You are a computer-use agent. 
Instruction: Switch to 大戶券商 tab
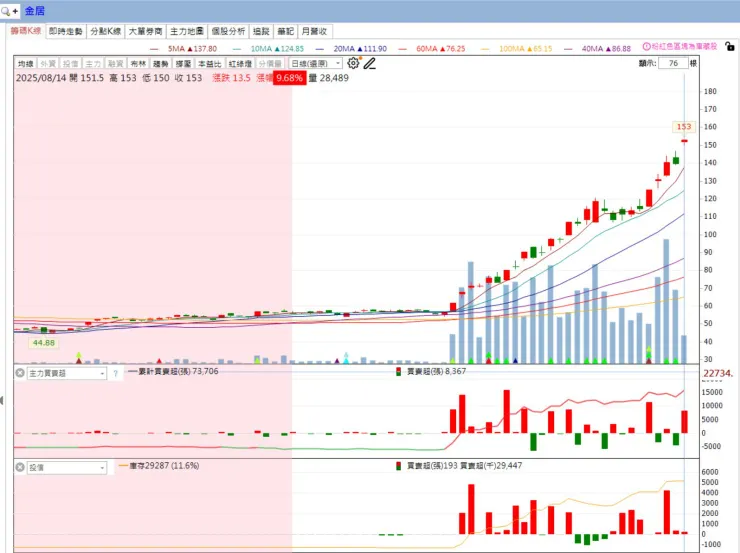(x=145, y=31)
